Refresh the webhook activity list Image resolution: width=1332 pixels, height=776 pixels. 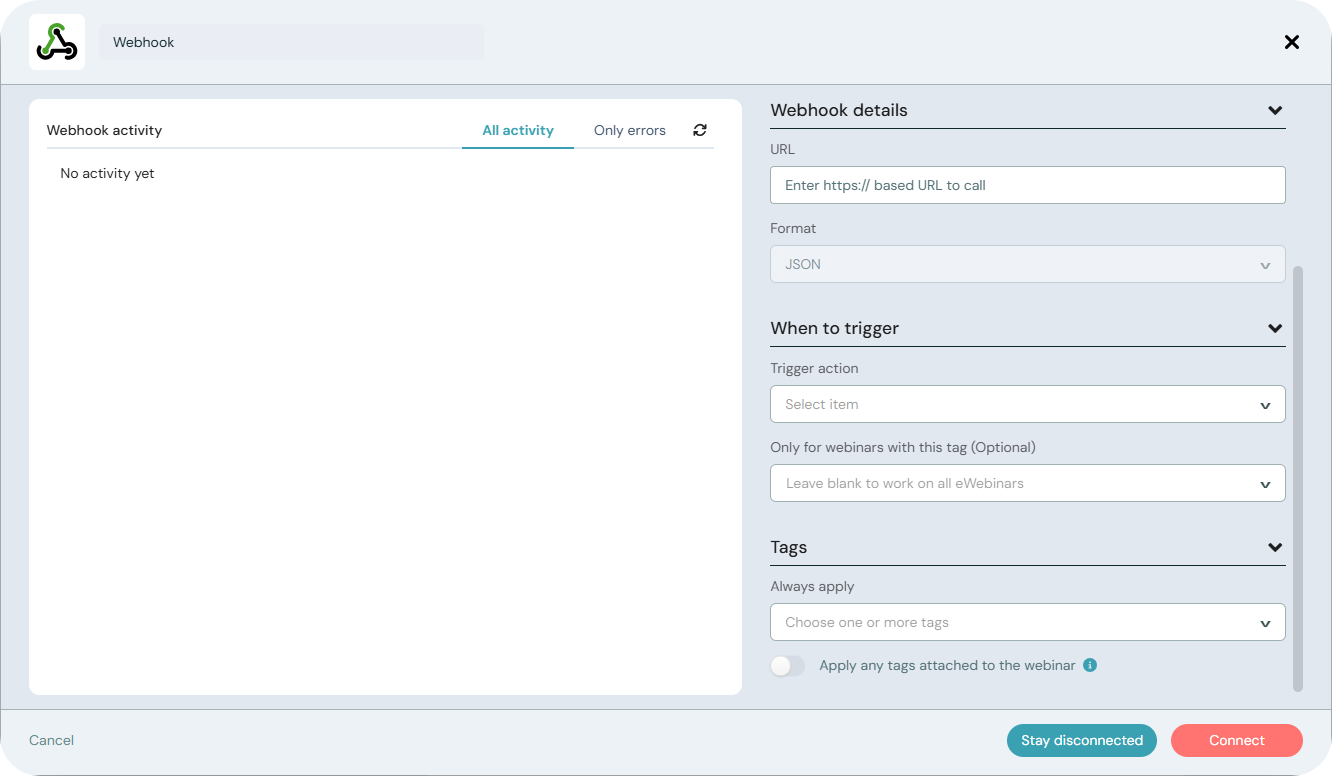[x=700, y=130]
